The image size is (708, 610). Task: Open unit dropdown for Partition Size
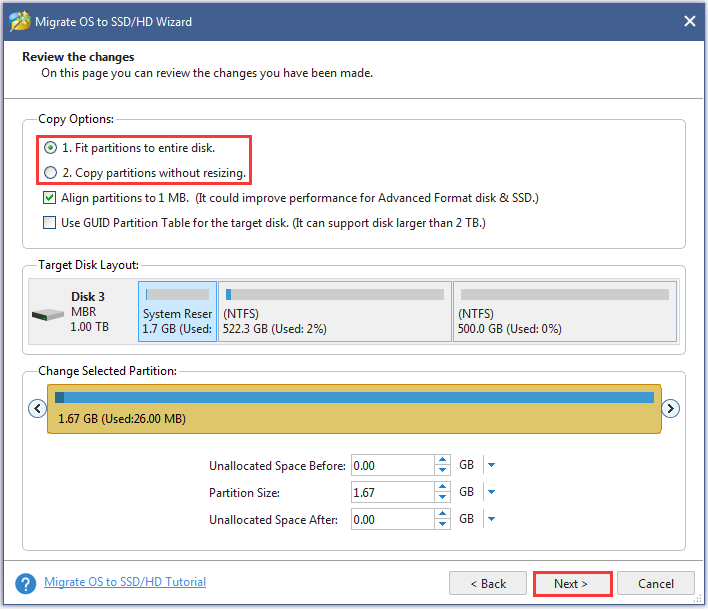pos(491,492)
